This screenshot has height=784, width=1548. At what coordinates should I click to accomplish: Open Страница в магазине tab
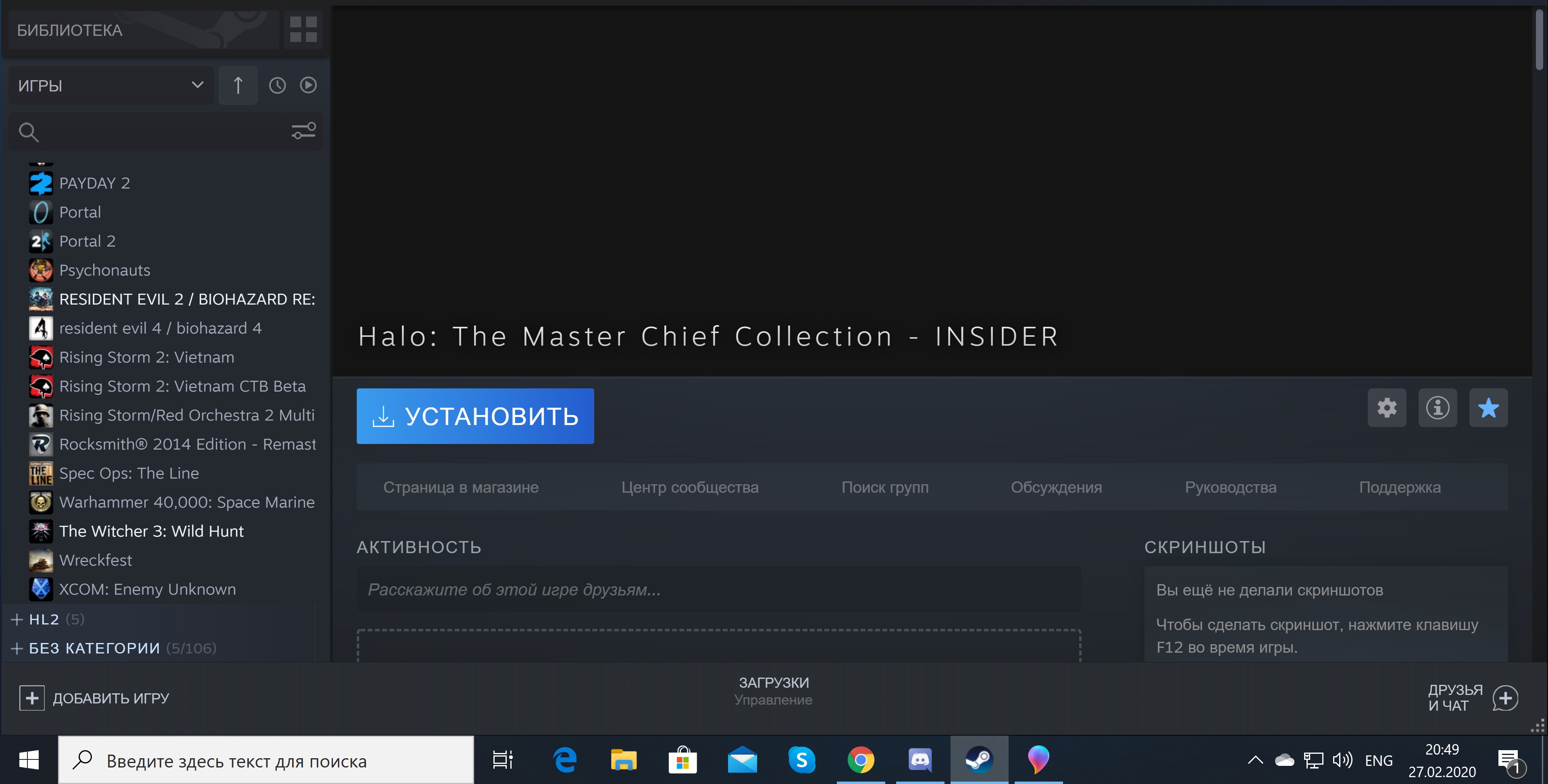click(460, 487)
